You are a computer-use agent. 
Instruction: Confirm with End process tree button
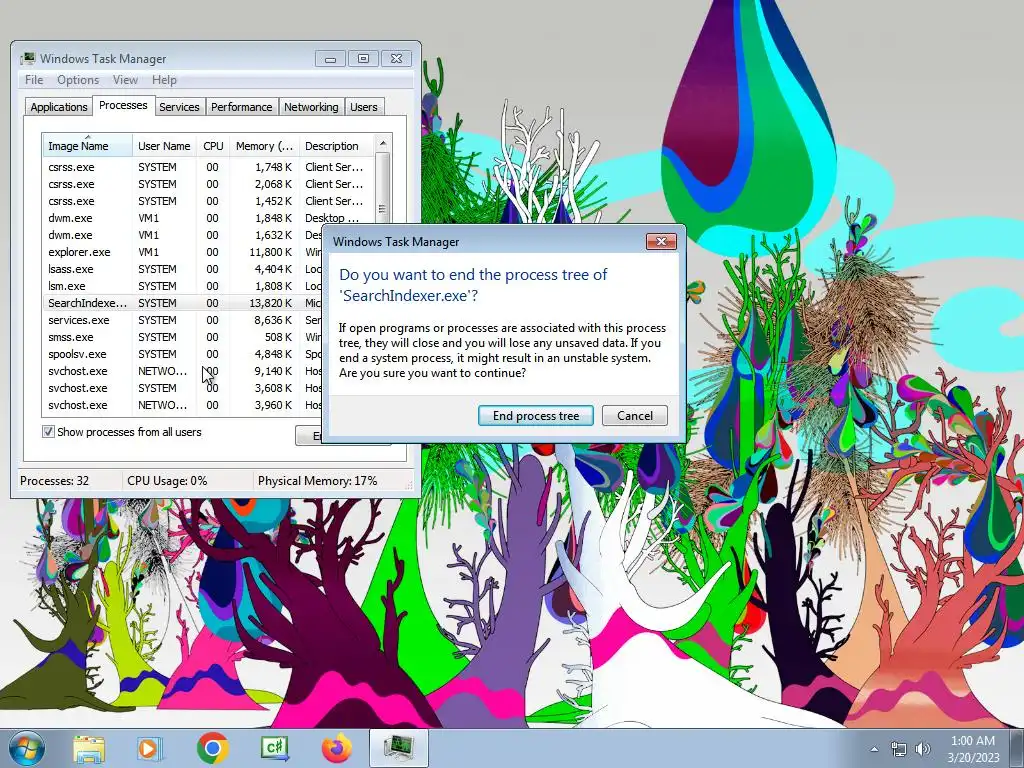[536, 416]
